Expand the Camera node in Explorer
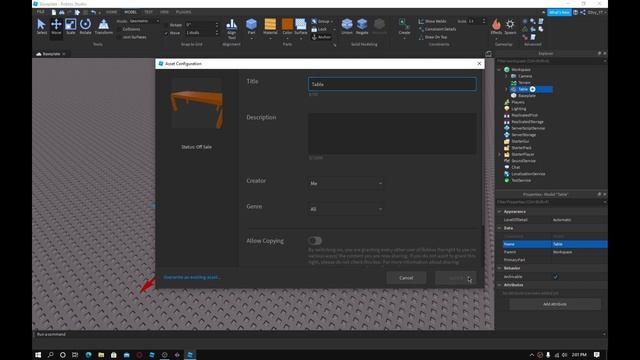Viewport: 640px width, 360px height. [506, 76]
